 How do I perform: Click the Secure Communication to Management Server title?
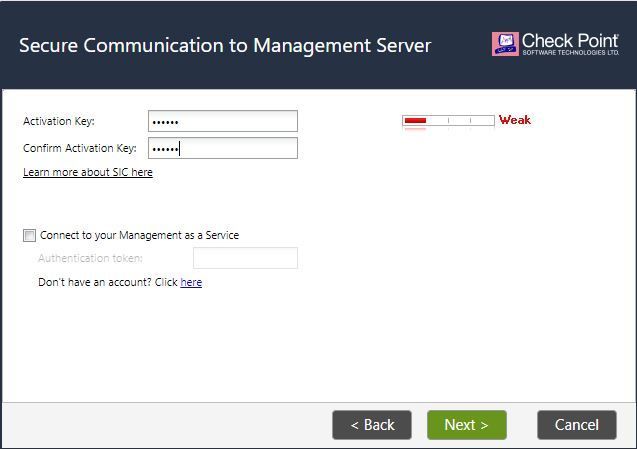(225, 45)
